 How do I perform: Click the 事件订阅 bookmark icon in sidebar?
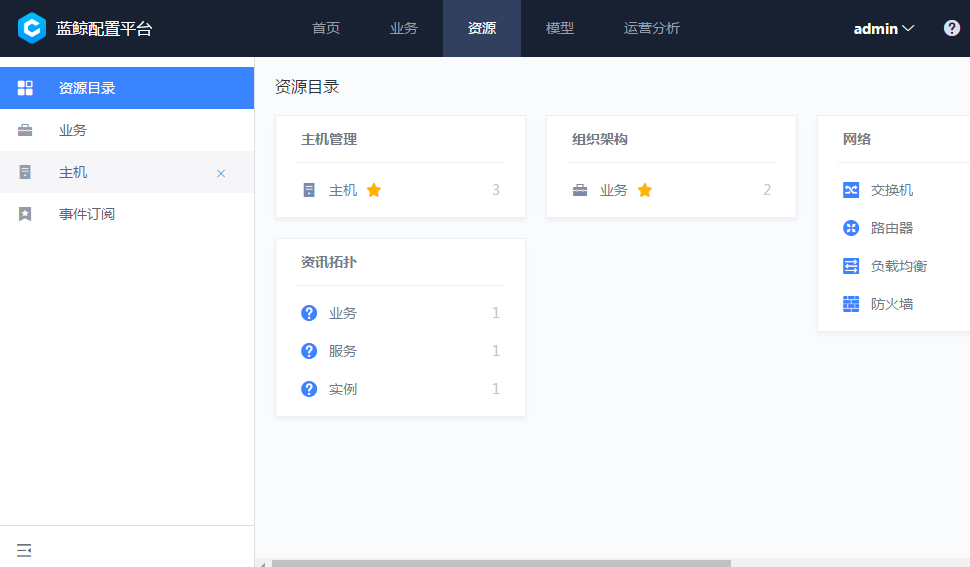click(x=25, y=214)
